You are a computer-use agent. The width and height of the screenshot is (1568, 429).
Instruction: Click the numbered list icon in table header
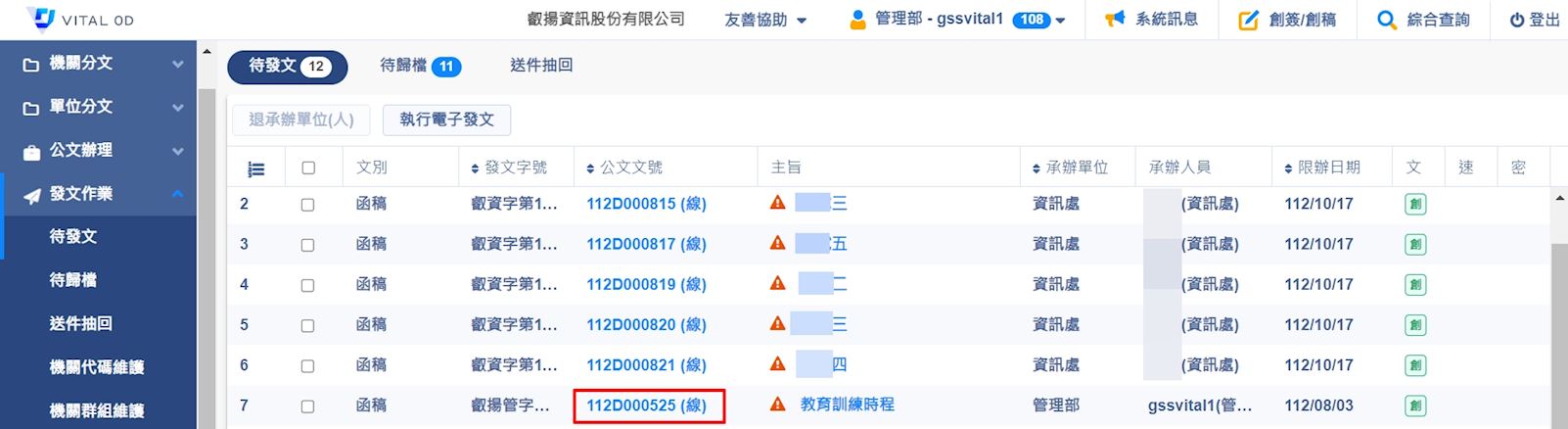pos(256,168)
